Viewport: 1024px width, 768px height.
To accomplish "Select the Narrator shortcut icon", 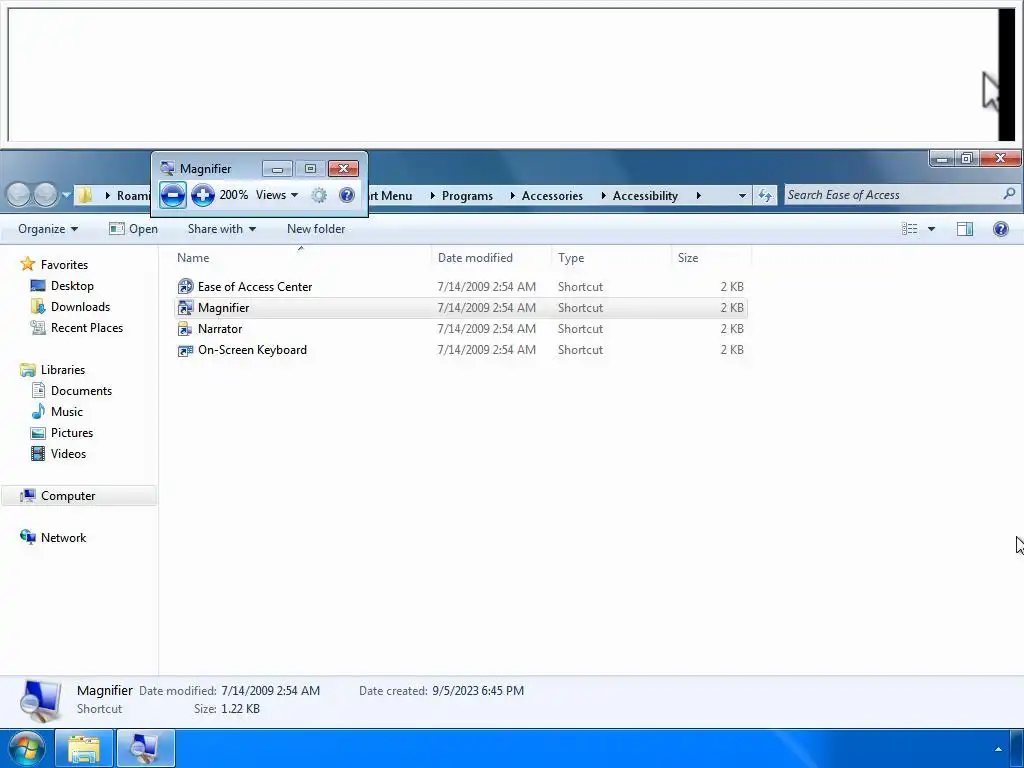I will click(185, 328).
